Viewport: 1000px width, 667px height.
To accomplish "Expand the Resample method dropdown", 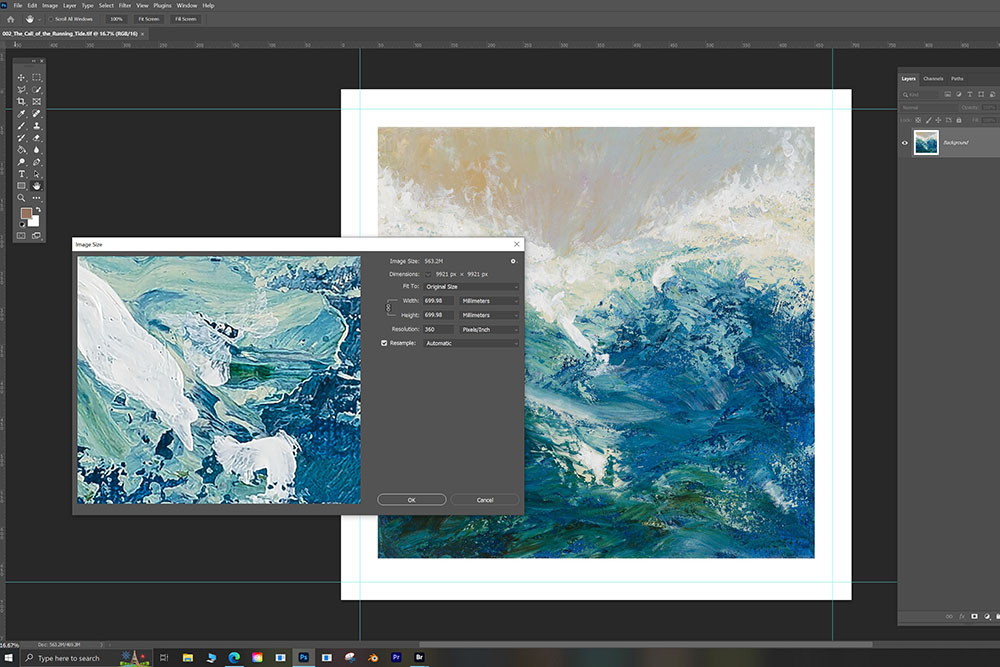I will click(x=471, y=343).
